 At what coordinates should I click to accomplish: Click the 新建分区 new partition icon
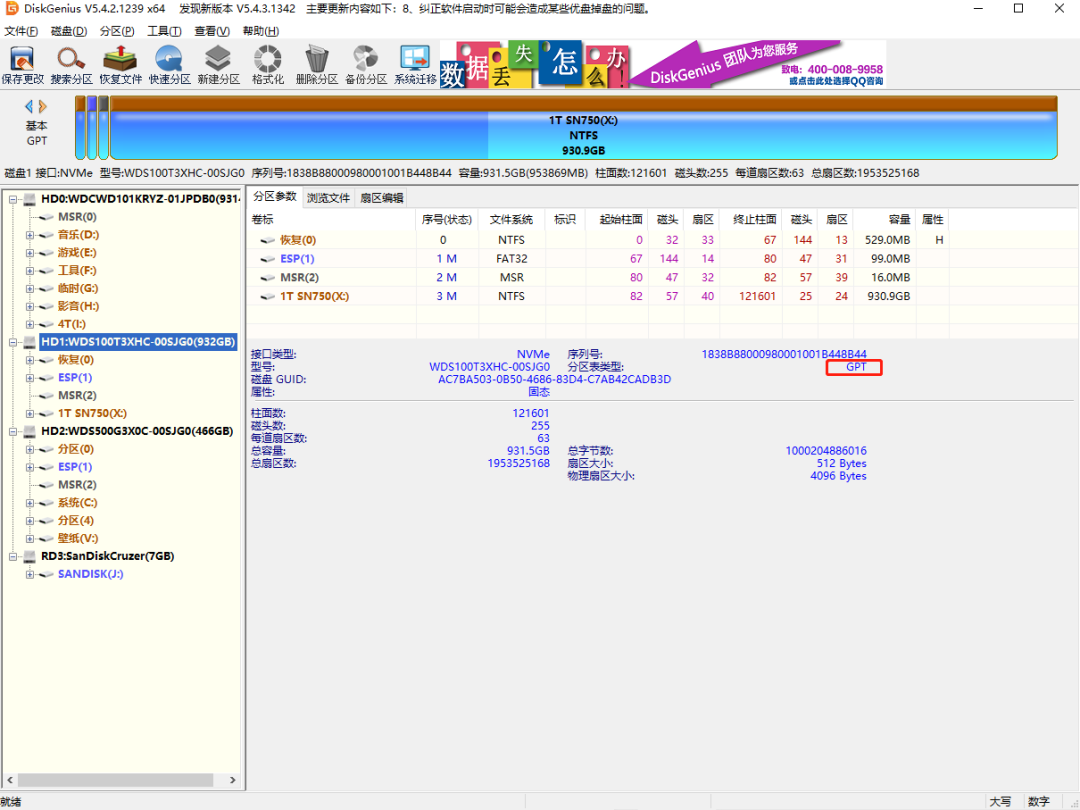218,65
